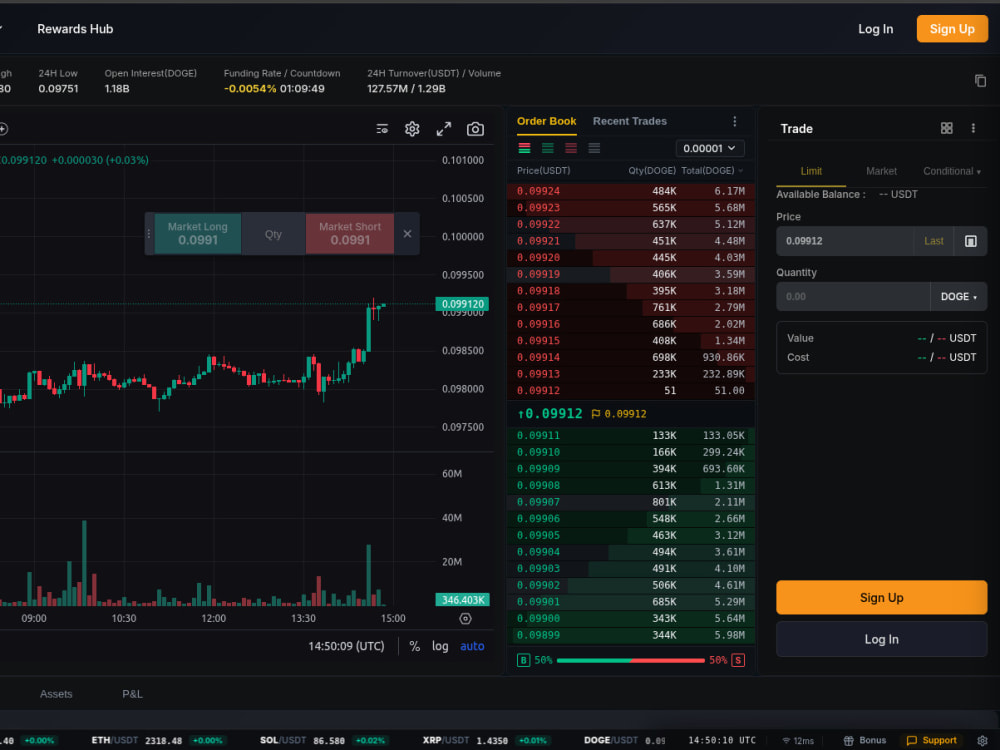Screen dimensions: 1000x750
Task: Switch to the Order Book tab
Action: 547,121
